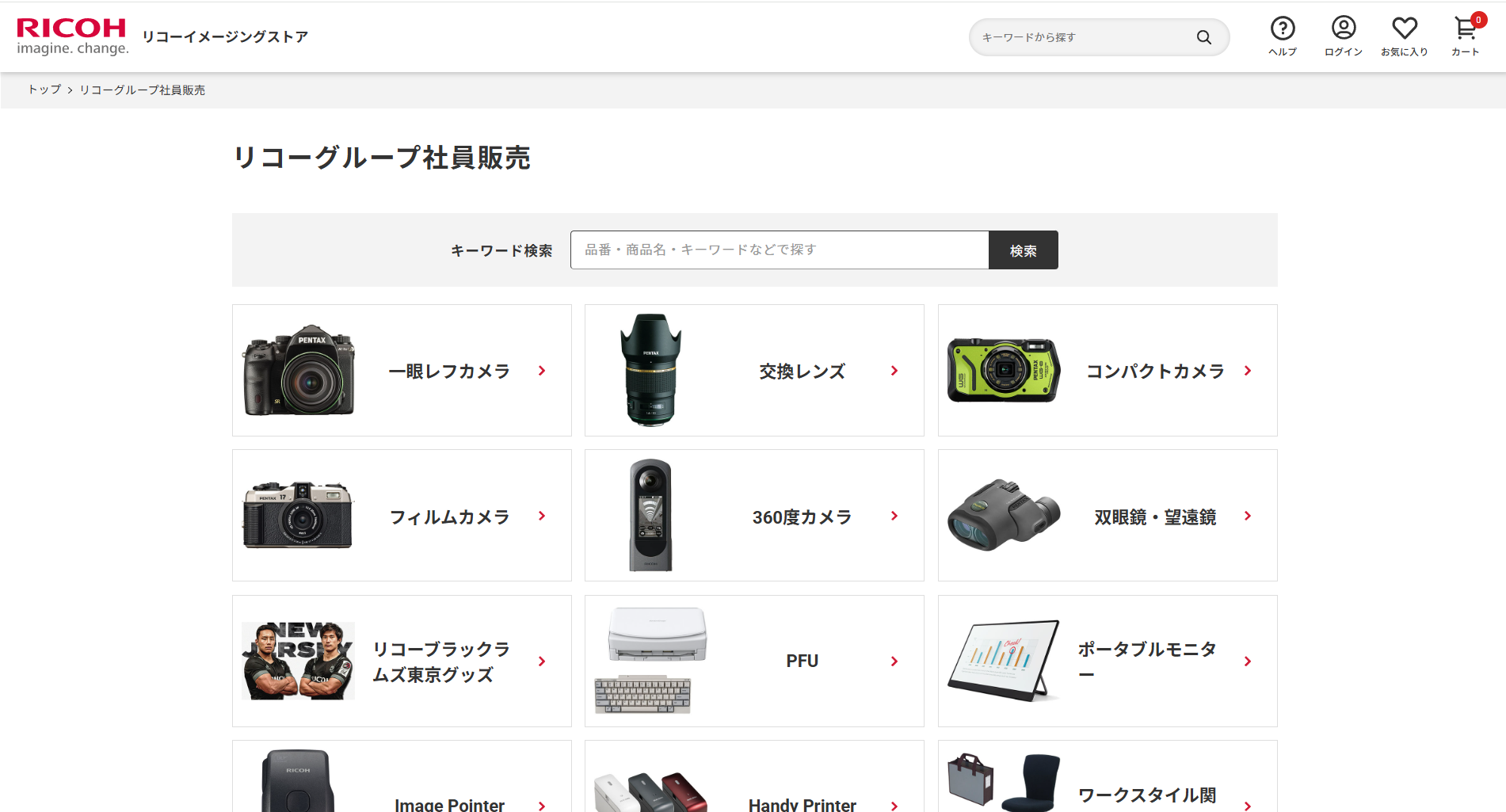The height and width of the screenshot is (812, 1506).
Task: Go to トップ in the breadcrumb
Action: tap(44, 90)
